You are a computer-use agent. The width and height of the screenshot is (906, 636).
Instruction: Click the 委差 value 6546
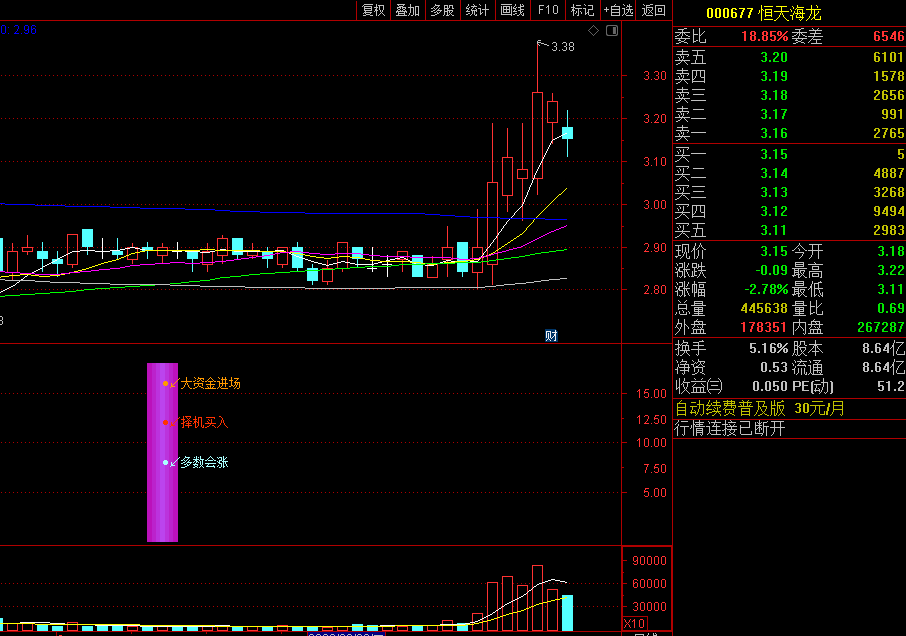click(x=889, y=36)
